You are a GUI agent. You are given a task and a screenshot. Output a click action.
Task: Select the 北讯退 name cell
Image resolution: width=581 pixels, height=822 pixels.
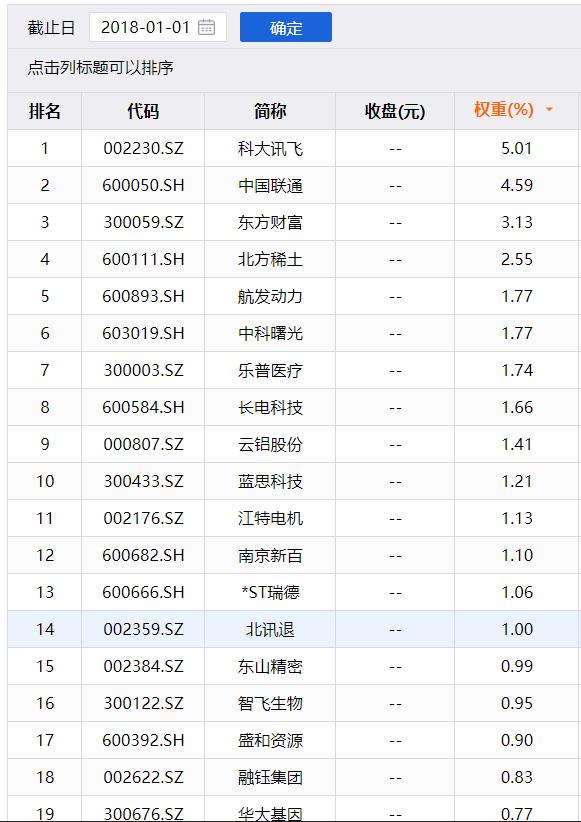270,629
